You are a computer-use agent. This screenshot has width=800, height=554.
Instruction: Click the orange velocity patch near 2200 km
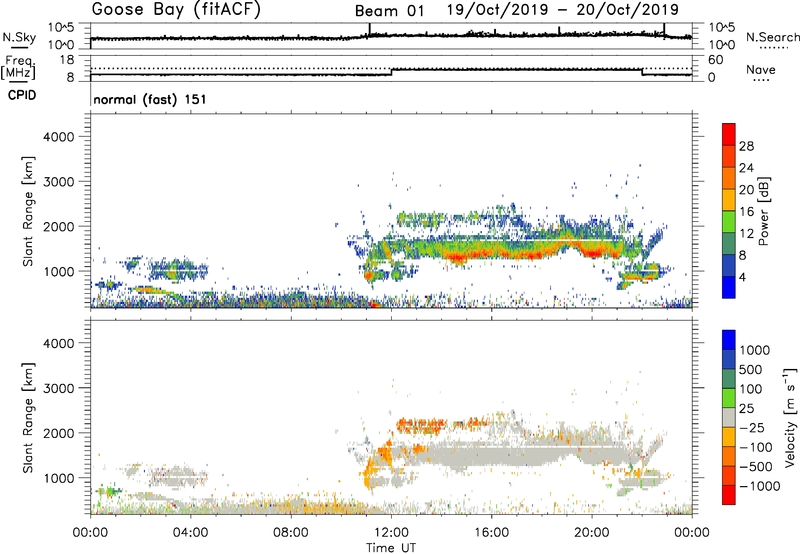click(421, 425)
